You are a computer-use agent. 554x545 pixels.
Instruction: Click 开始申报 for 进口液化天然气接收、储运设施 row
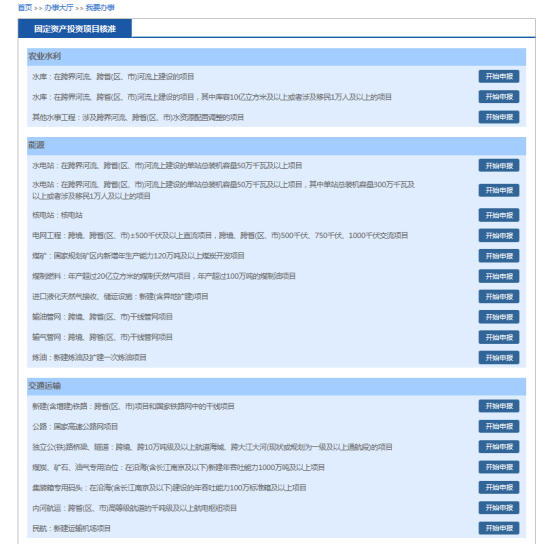(499, 297)
